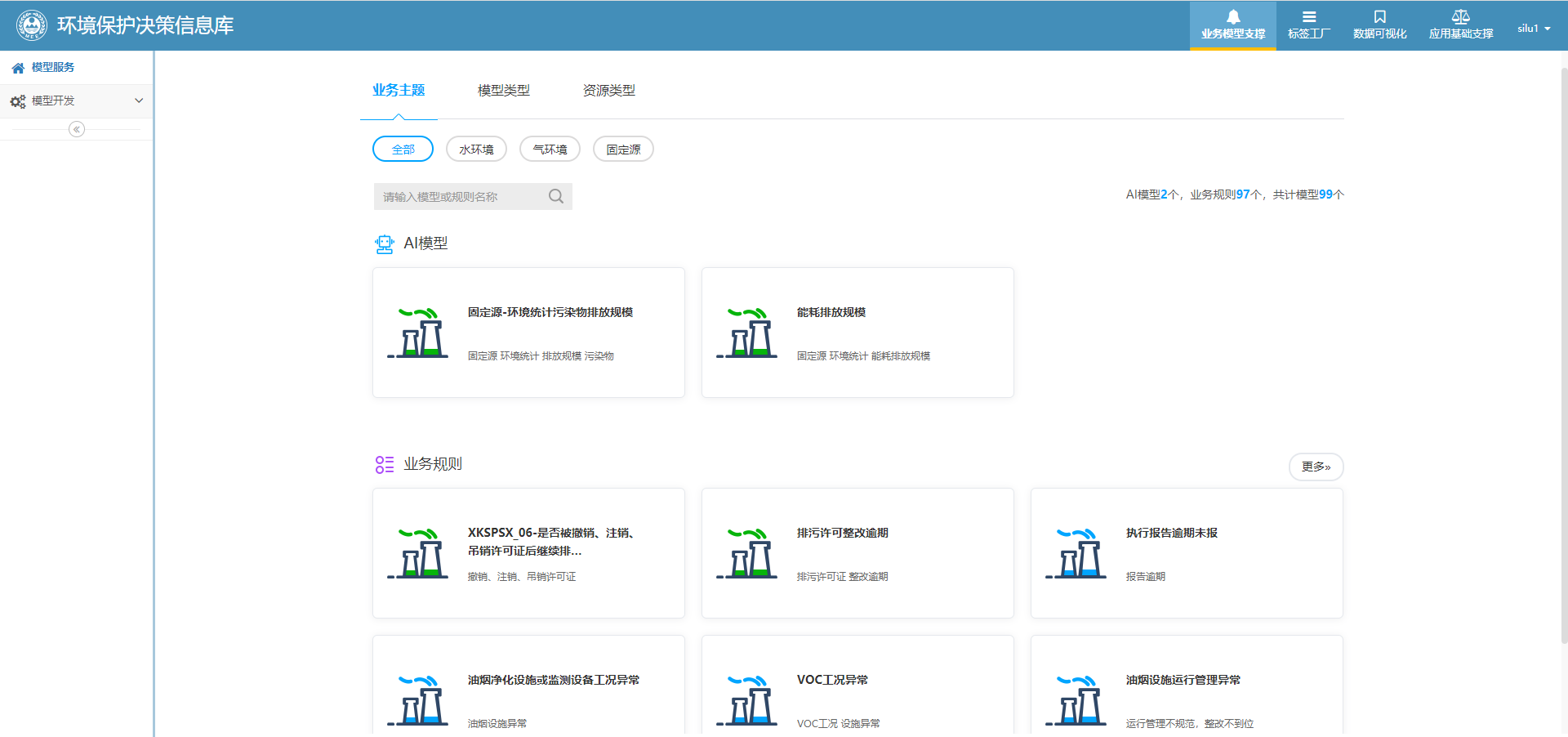
Task: Click the page vertical scrollbar
Action: coord(1564,355)
